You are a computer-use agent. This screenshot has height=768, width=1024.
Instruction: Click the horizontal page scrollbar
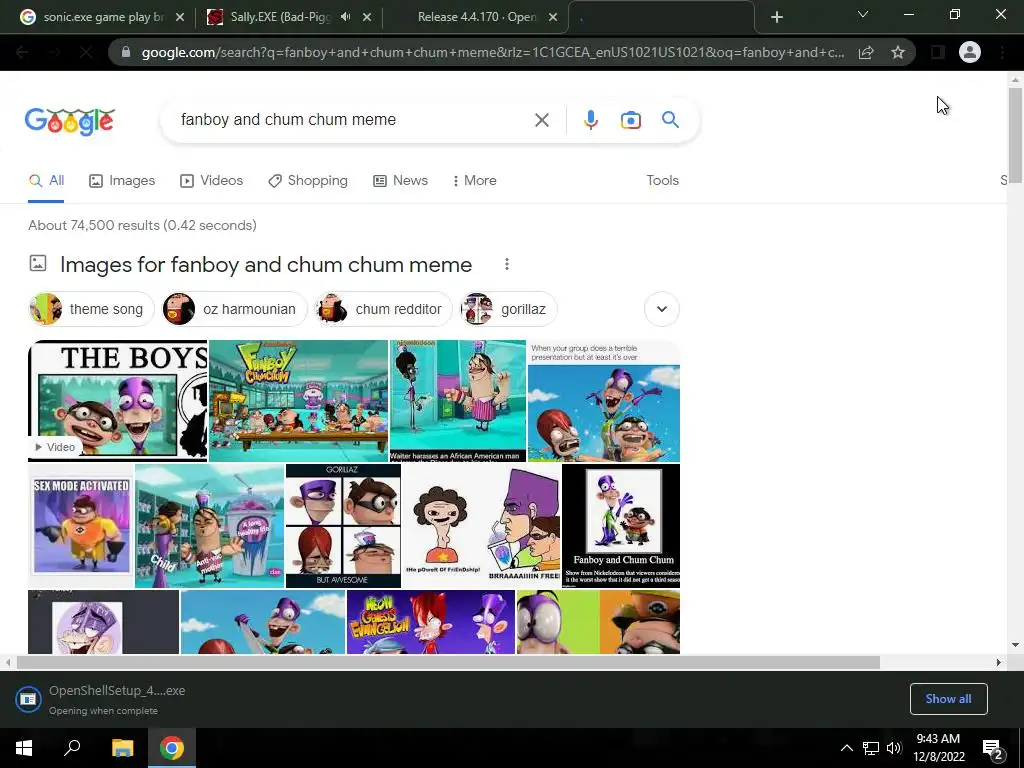click(x=448, y=662)
